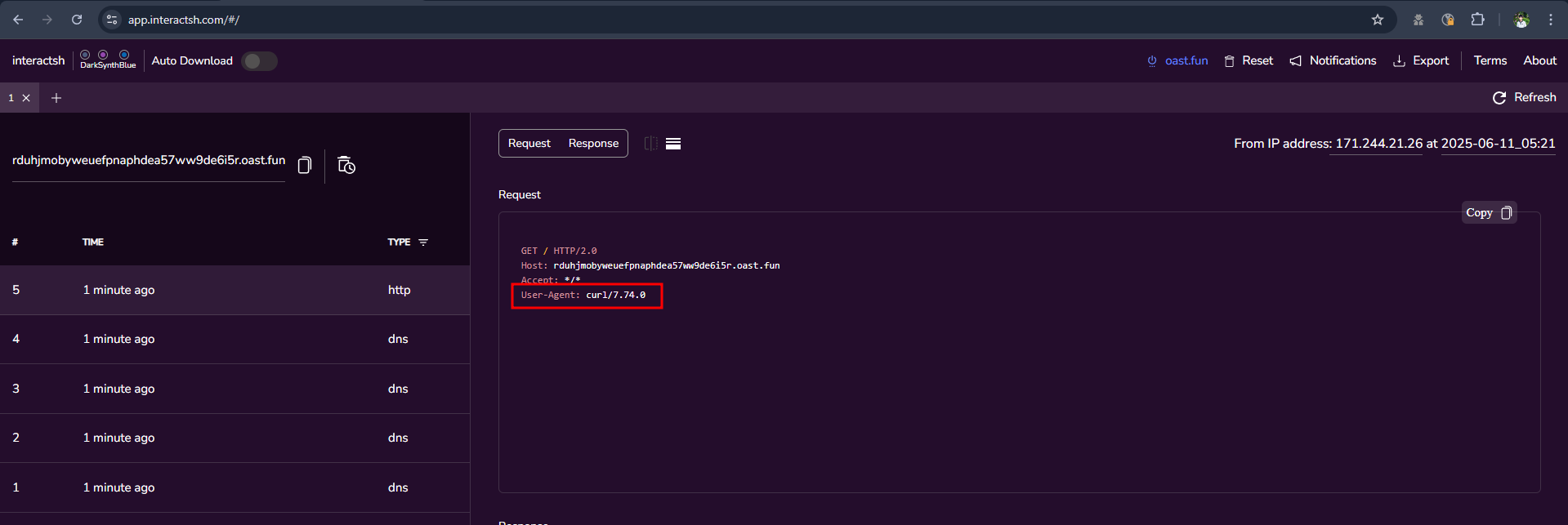This screenshot has width=1568, height=525.
Task: Select interaction row 2 dns
Action: [x=235, y=438]
